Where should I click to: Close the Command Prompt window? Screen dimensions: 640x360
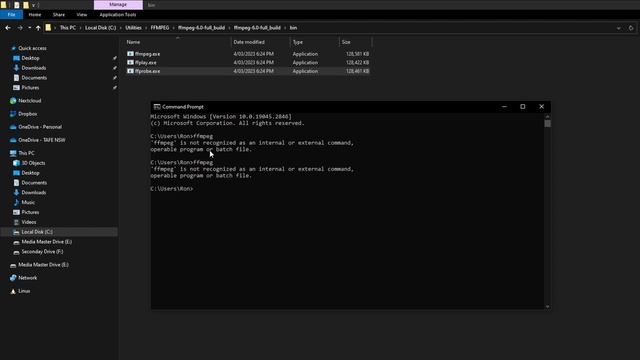pyautogui.click(x=541, y=107)
